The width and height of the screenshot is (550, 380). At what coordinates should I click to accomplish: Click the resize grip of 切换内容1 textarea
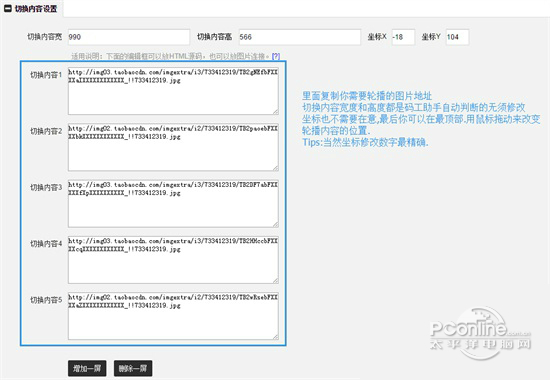pyautogui.click(x=276, y=112)
